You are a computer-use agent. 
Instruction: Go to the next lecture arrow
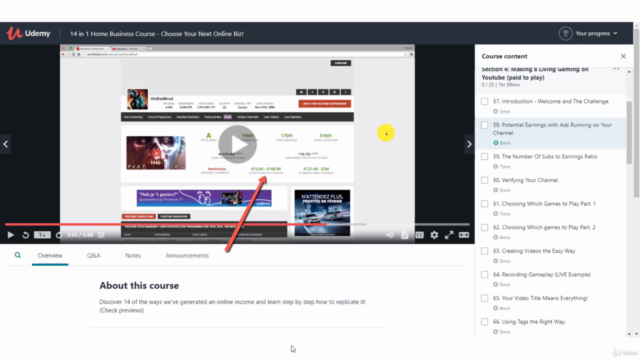pos(469,144)
